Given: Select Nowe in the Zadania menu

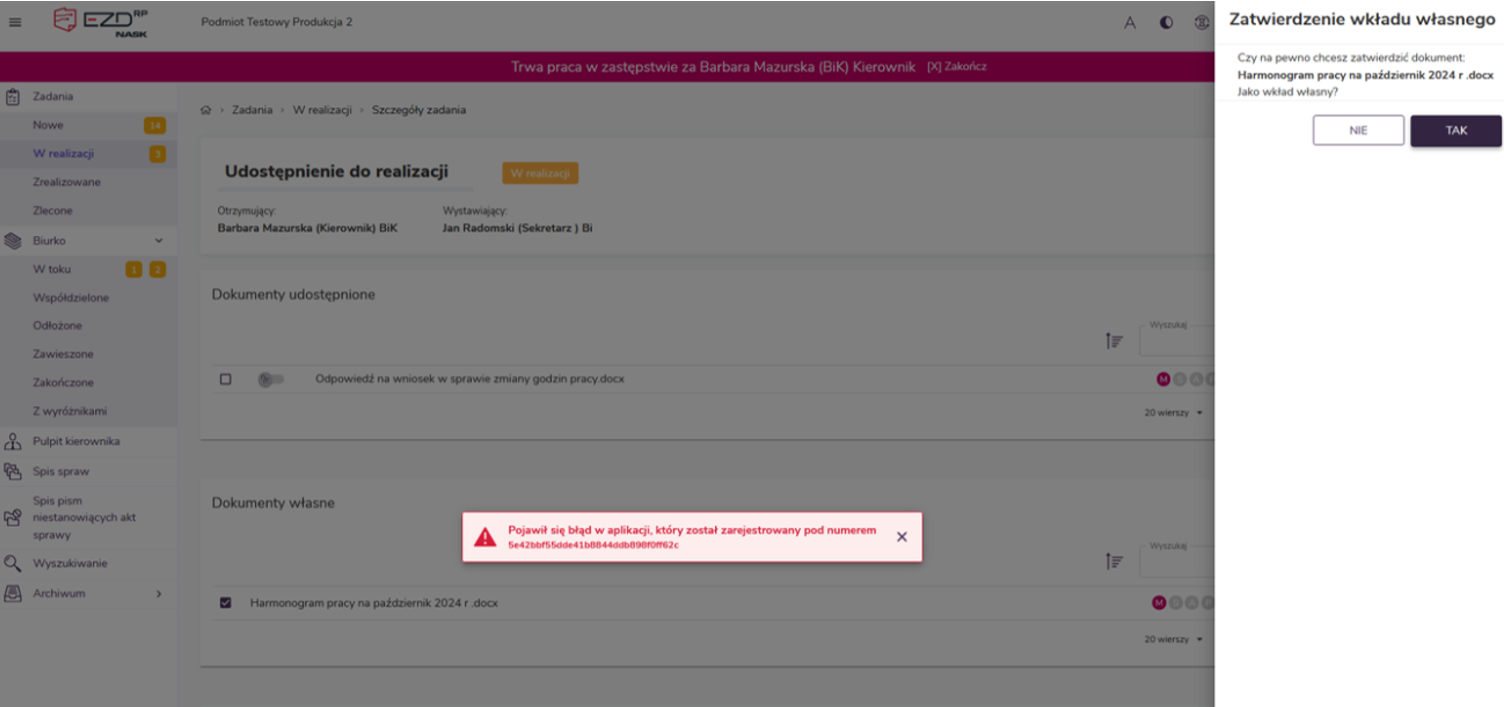Looking at the screenshot, I should coord(48,125).
